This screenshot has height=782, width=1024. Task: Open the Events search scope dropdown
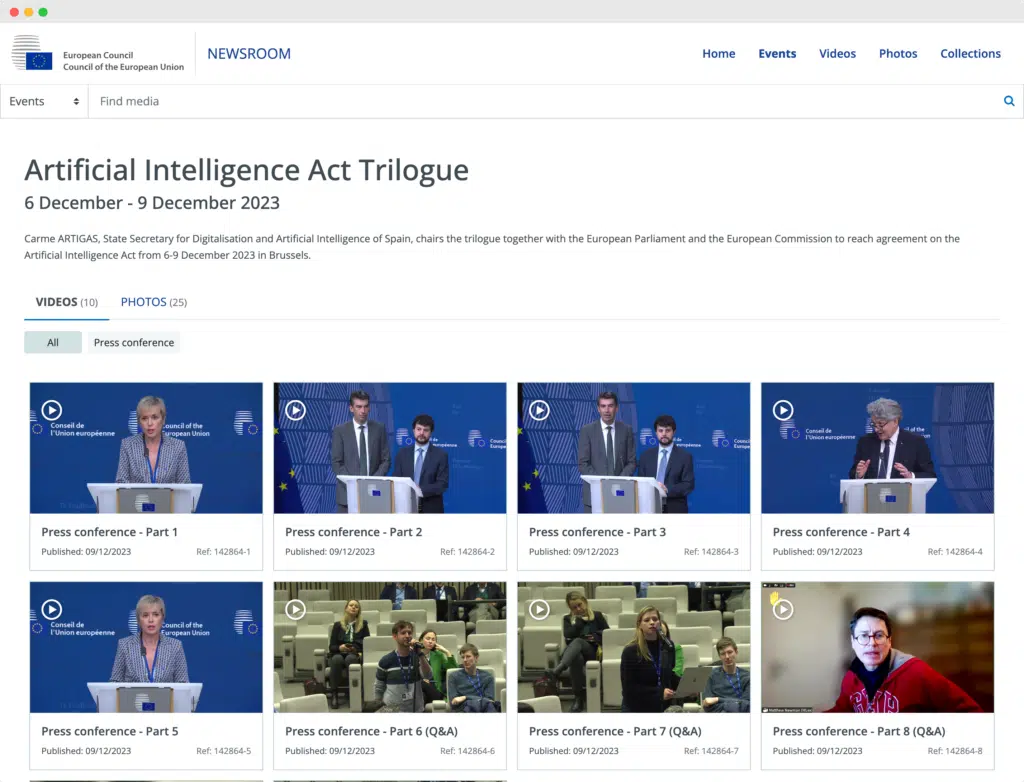coord(44,101)
